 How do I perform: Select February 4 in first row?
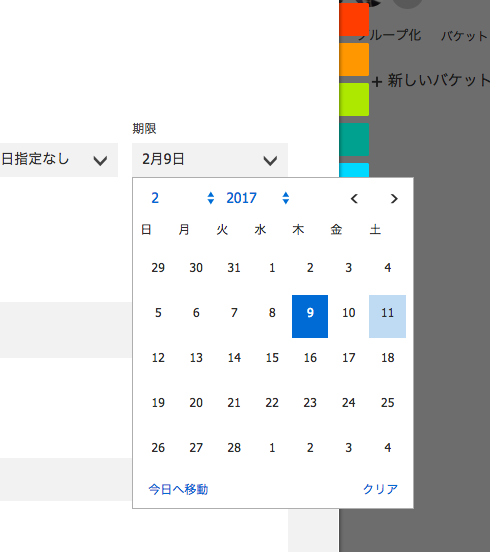click(x=388, y=268)
